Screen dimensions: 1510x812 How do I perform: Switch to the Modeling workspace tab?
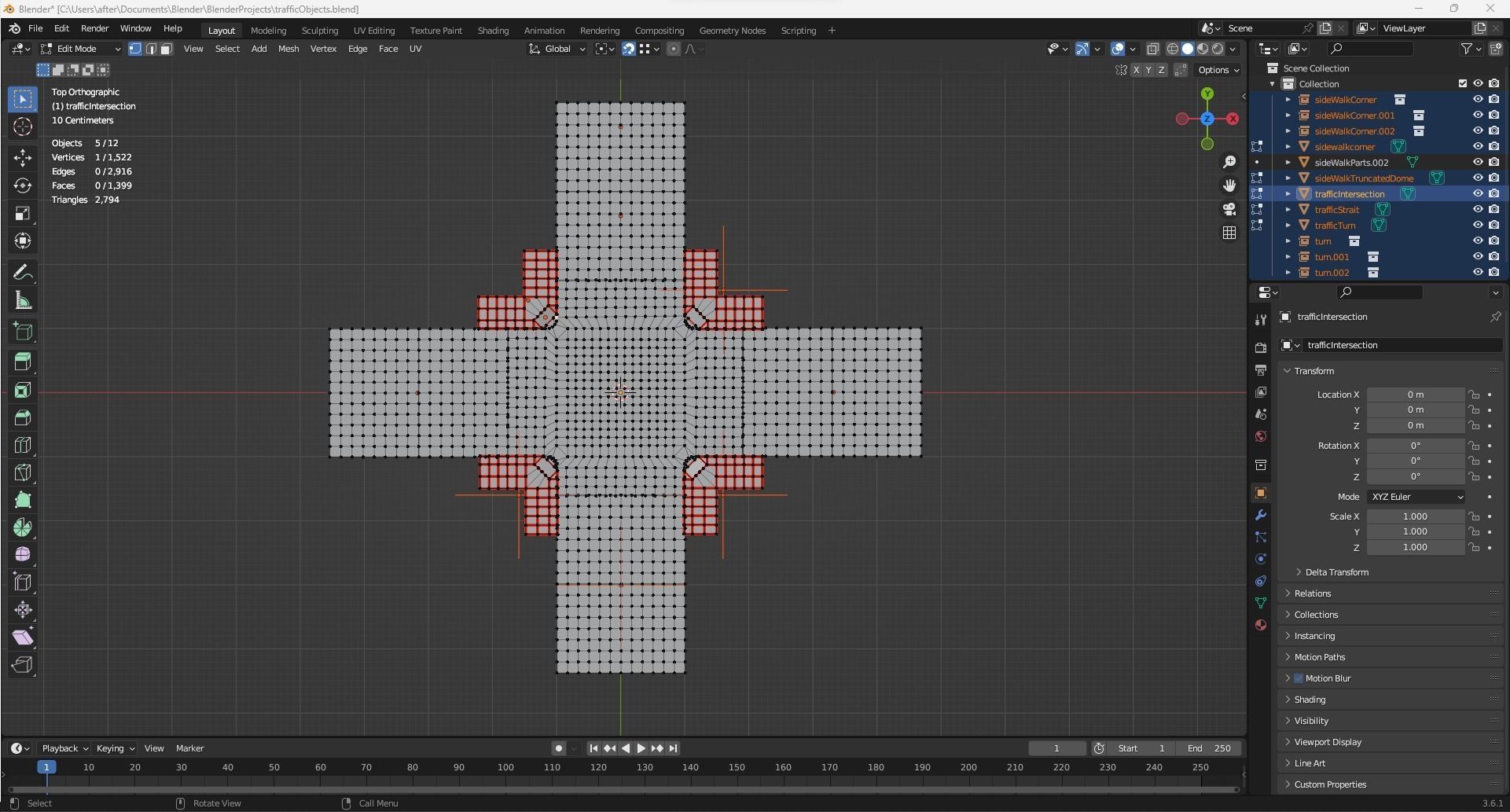click(x=268, y=31)
